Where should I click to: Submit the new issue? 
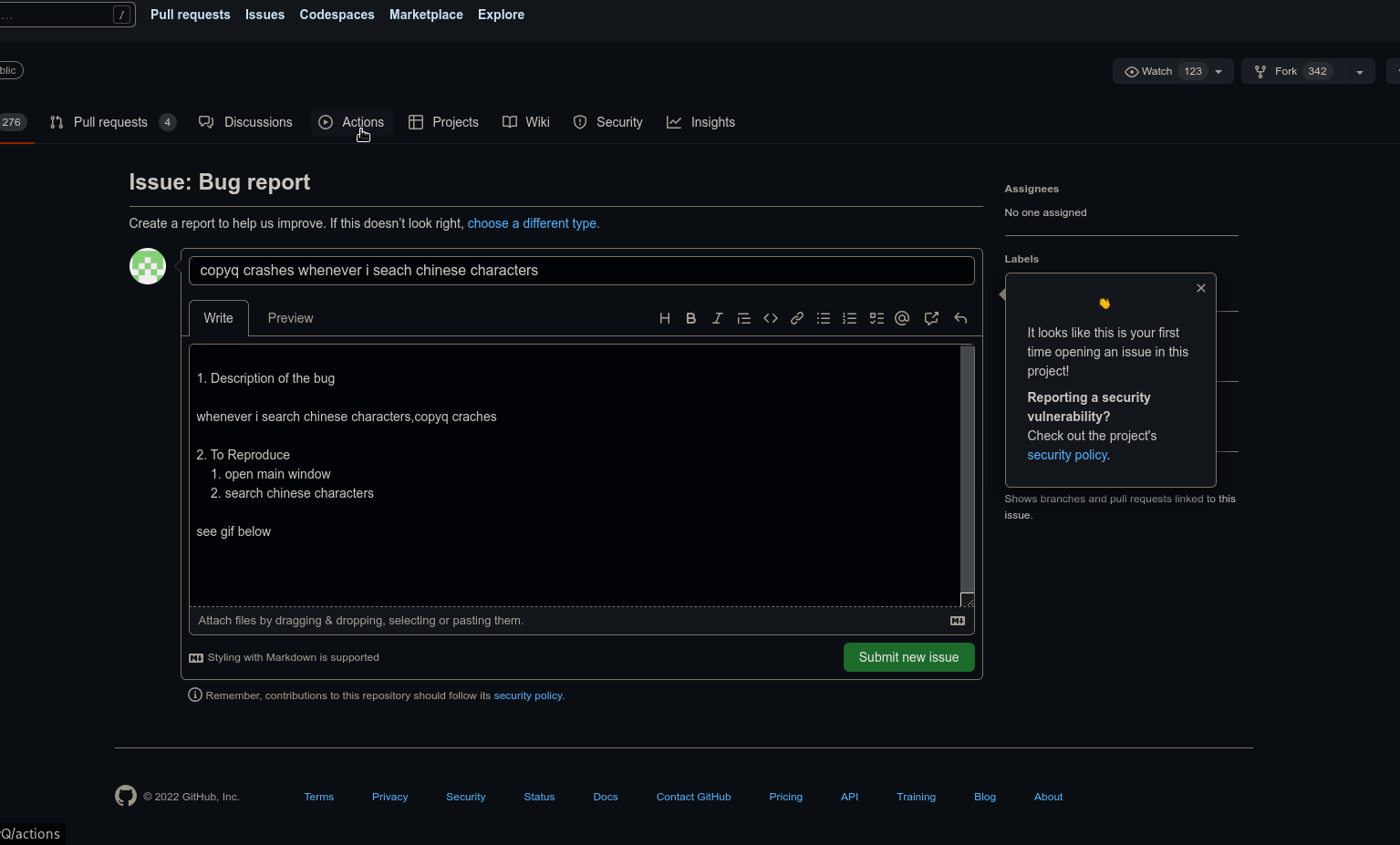click(x=908, y=657)
